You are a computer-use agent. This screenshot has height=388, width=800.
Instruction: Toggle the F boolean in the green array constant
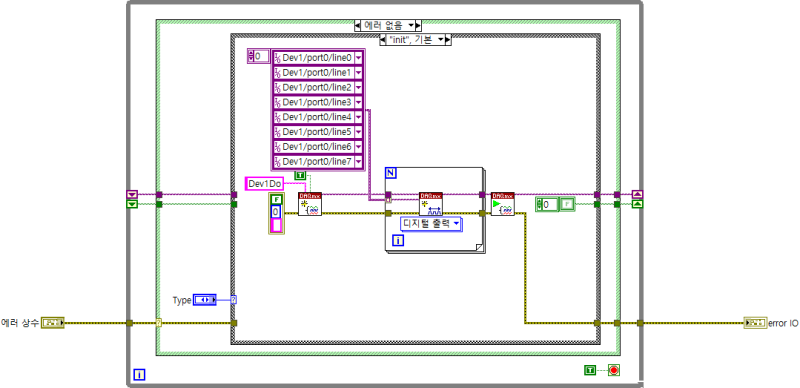(x=567, y=205)
